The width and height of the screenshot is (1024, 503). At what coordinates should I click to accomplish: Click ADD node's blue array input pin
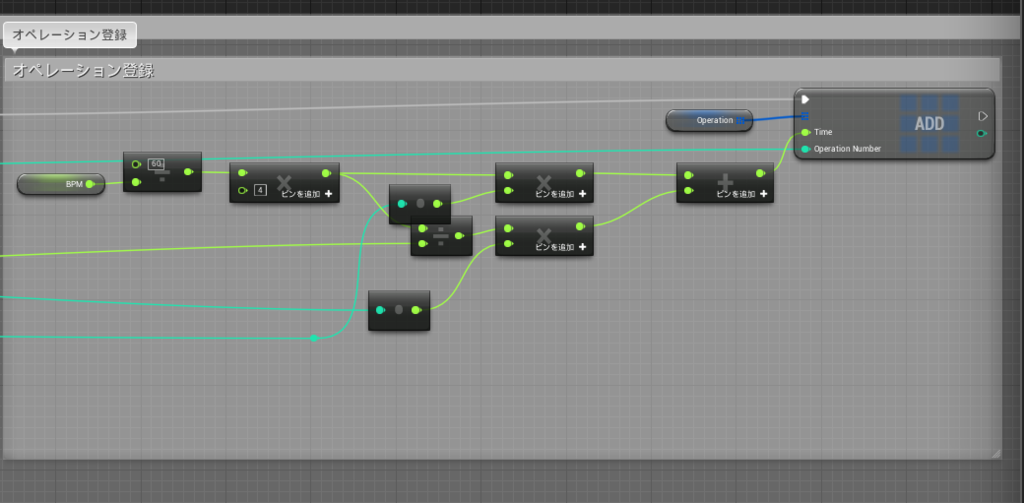click(805, 116)
